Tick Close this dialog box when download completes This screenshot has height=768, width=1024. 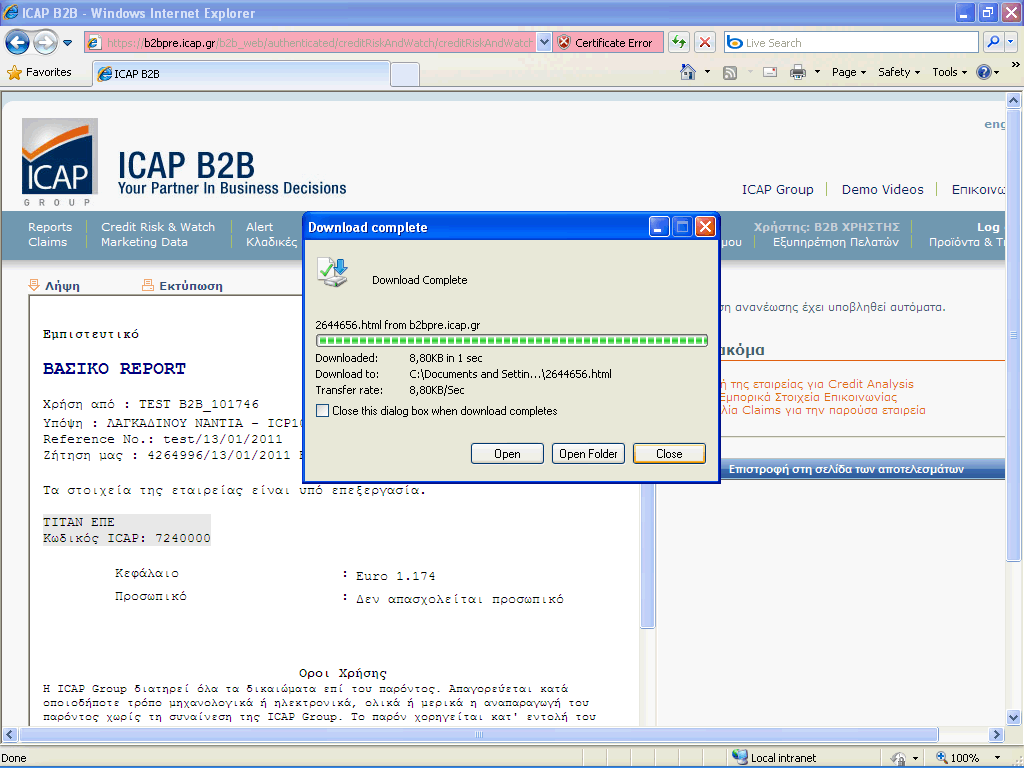point(322,411)
